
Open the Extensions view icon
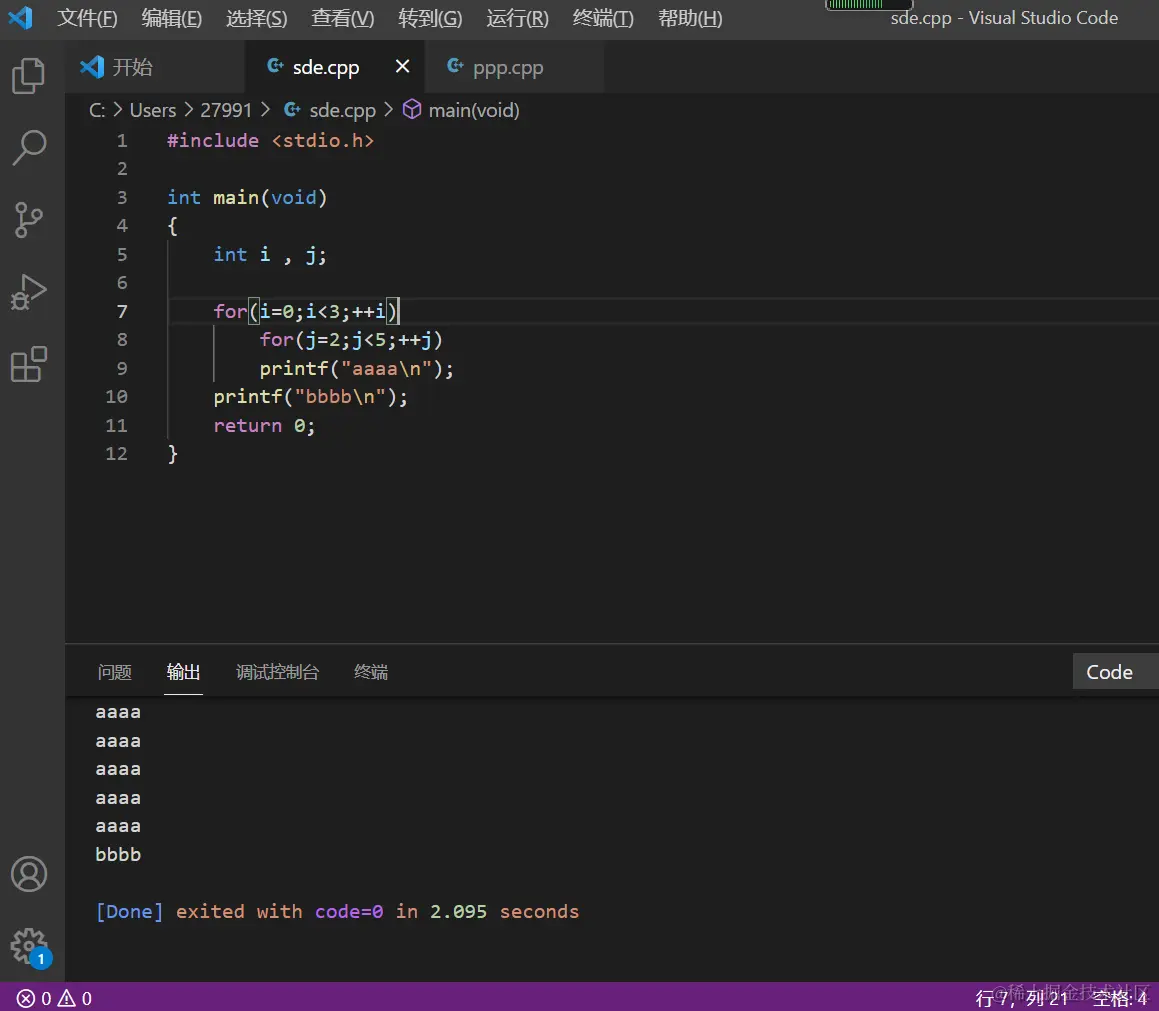tap(29, 364)
